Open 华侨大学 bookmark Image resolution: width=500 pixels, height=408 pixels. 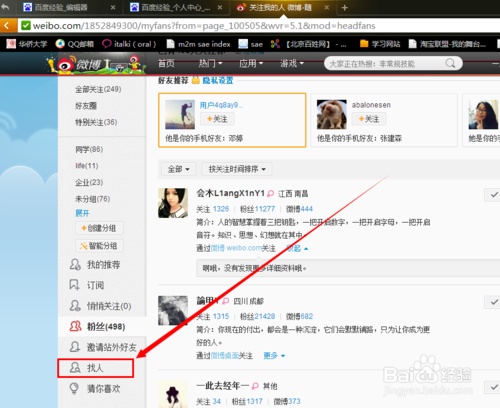click(x=27, y=44)
